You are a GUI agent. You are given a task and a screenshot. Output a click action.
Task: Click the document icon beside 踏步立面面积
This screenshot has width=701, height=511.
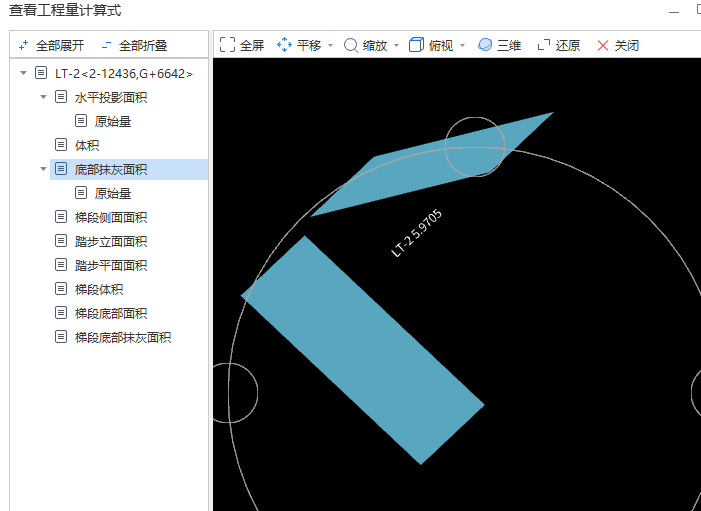(x=61, y=241)
